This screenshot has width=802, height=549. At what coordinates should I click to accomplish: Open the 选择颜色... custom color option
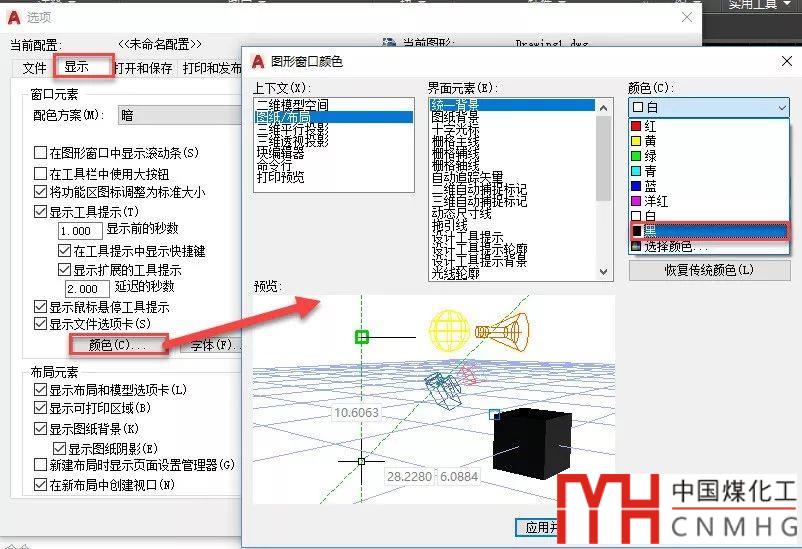(x=708, y=247)
